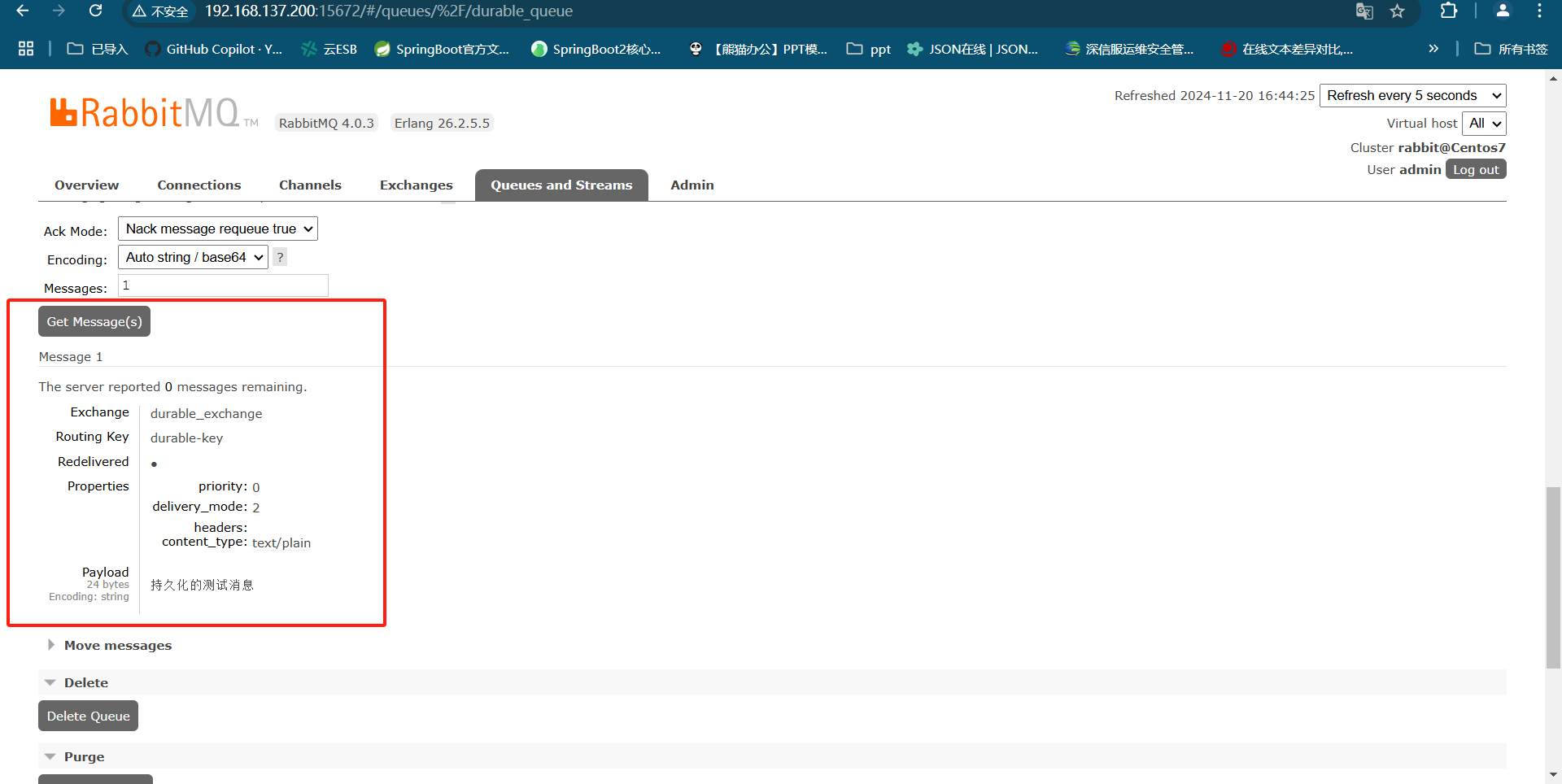Open the Ack Mode dropdown
1562x784 pixels.
(218, 229)
